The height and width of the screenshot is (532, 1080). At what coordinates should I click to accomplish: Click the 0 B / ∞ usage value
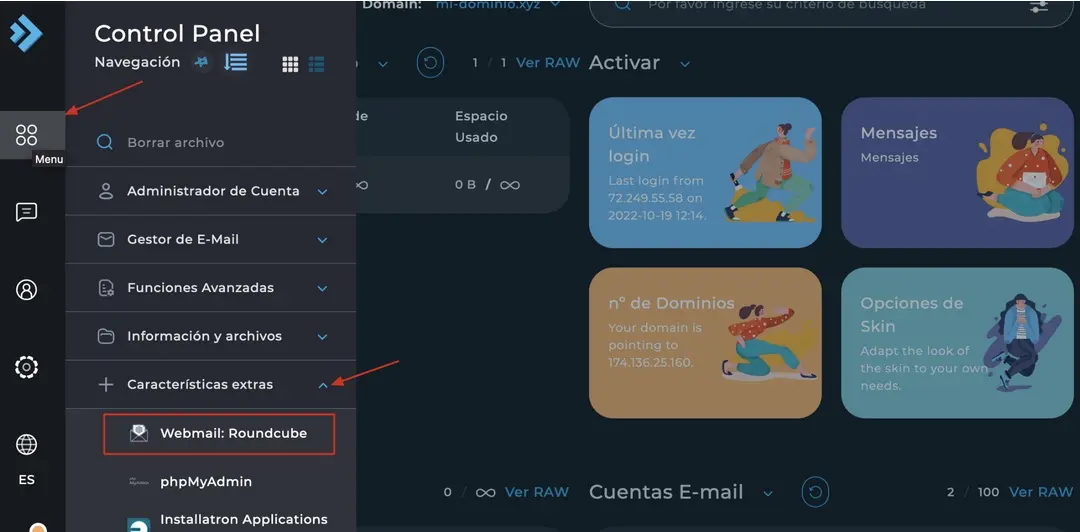[487, 185]
